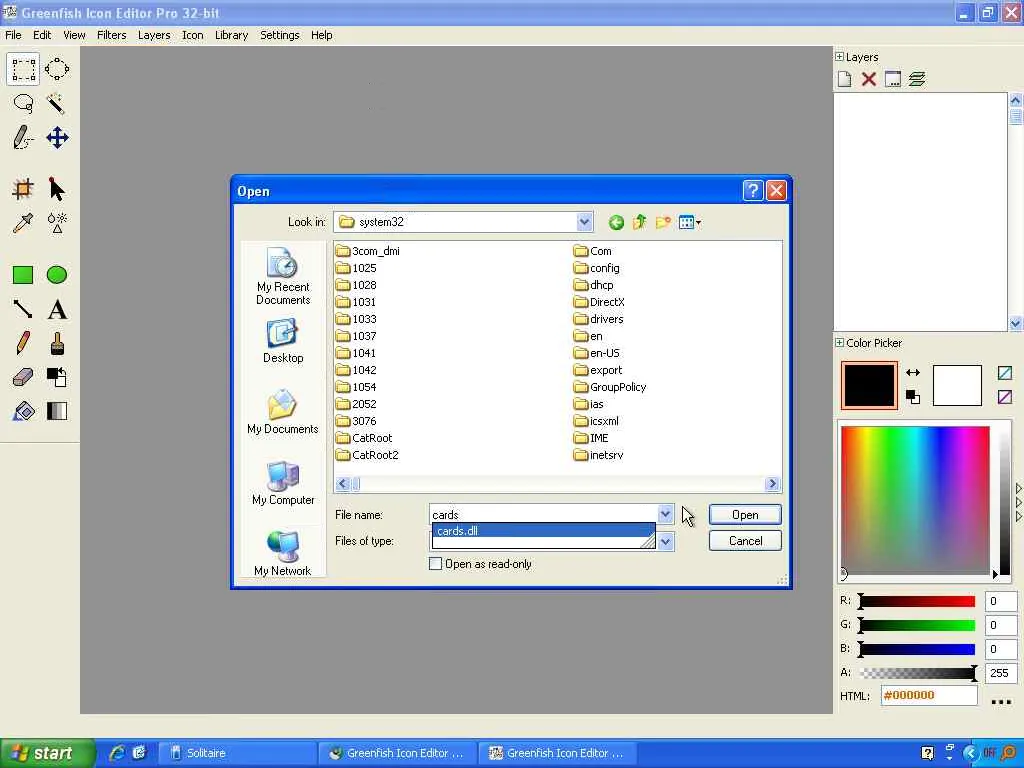The width and height of the screenshot is (1024, 768).
Task: Click the HTML color code field
Action: click(929, 696)
